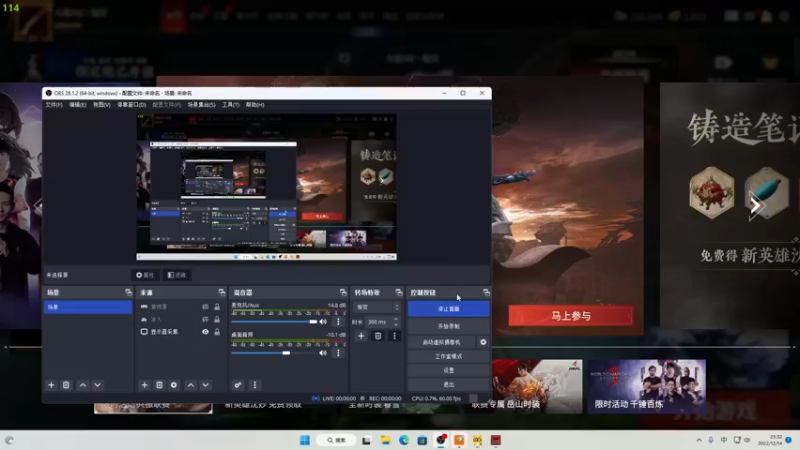Remove the selected source with the trash icon in 来源 panel
The image size is (800, 450).
pyautogui.click(x=159, y=385)
